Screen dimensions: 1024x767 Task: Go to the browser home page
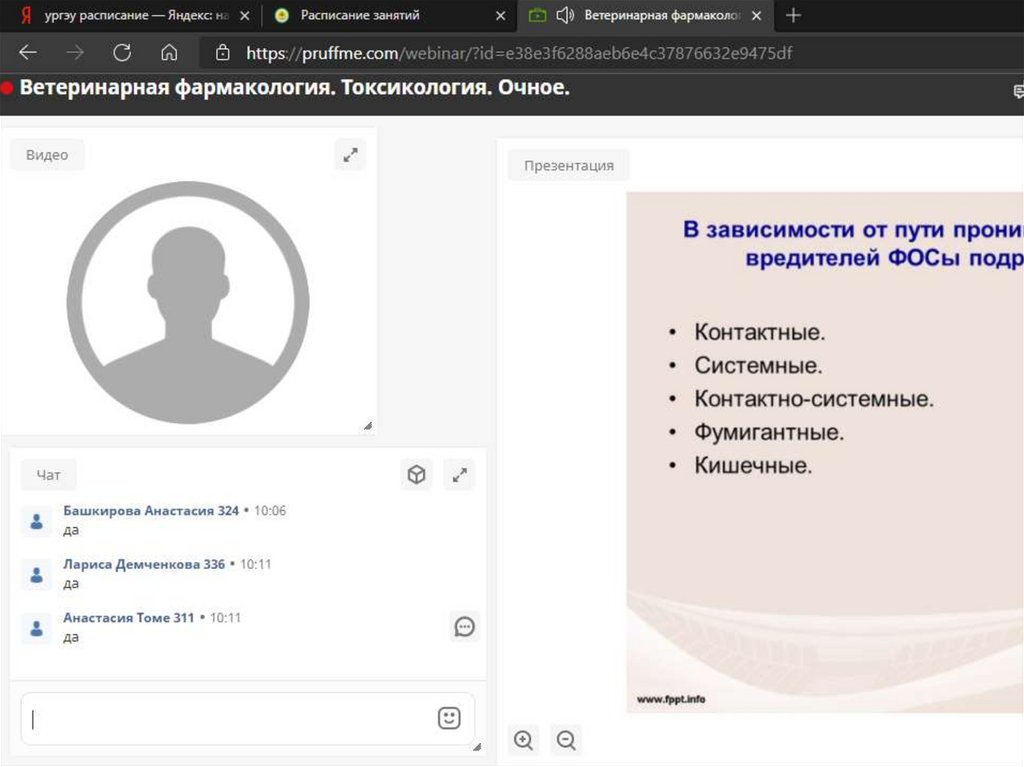[169, 53]
